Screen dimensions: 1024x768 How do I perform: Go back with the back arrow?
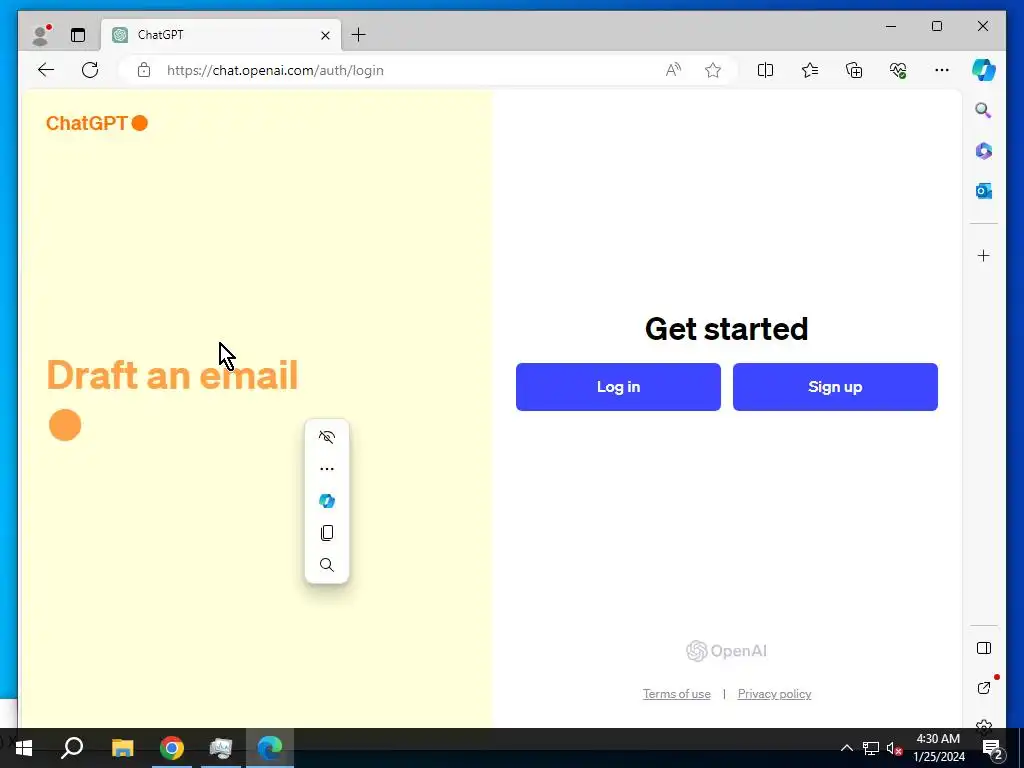point(46,70)
